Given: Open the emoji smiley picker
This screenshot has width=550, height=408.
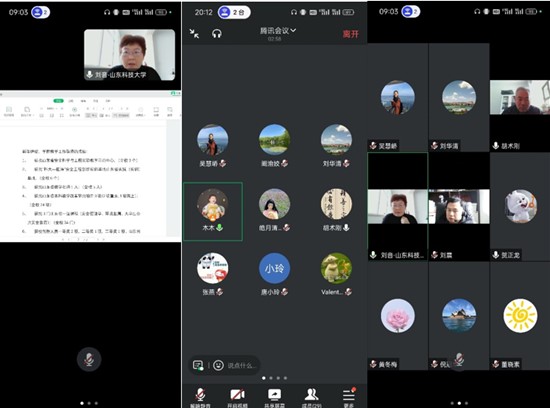Looking at the screenshot, I should point(218,366).
